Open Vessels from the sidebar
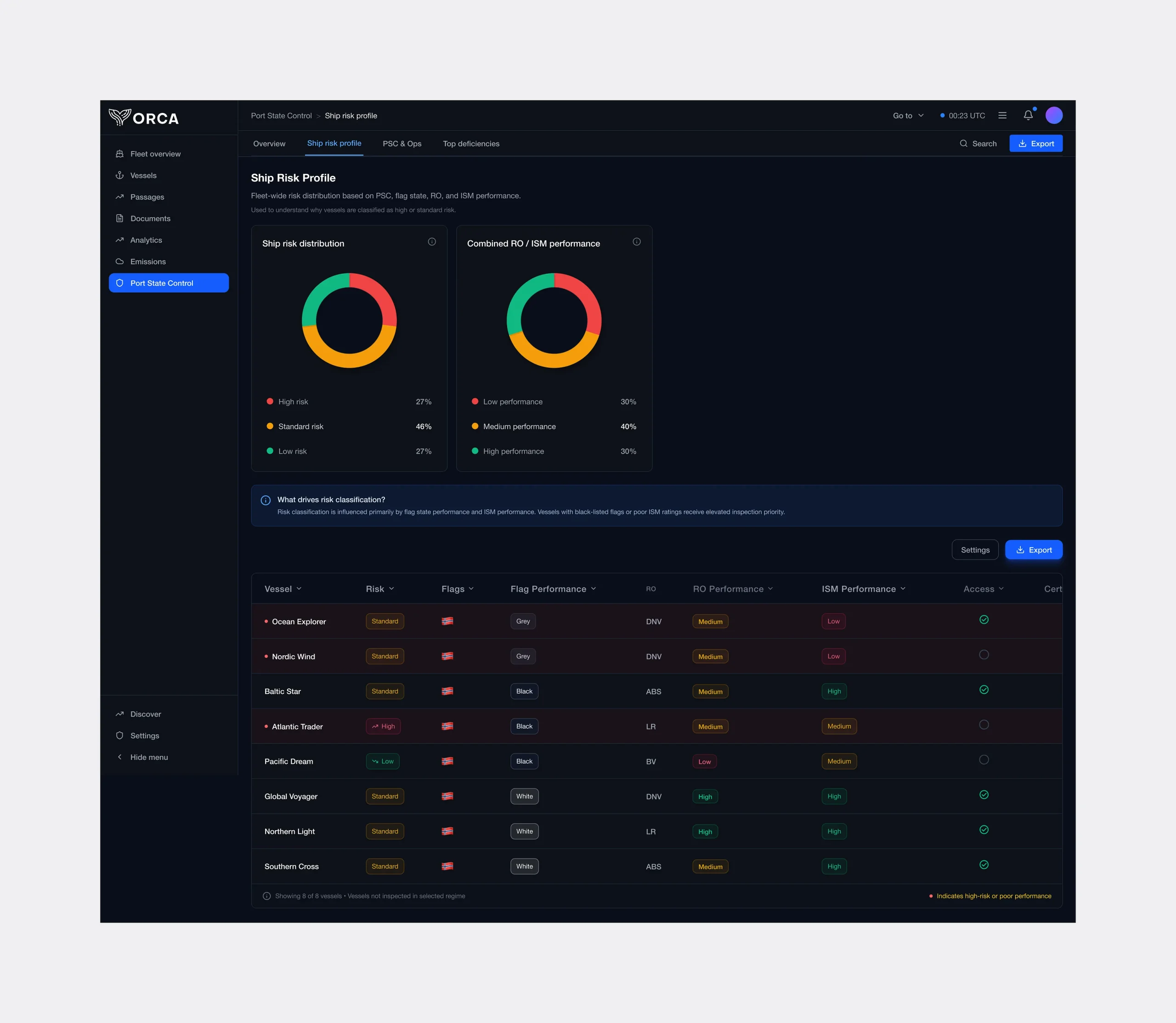Image resolution: width=1176 pixels, height=1023 pixels. [x=143, y=175]
